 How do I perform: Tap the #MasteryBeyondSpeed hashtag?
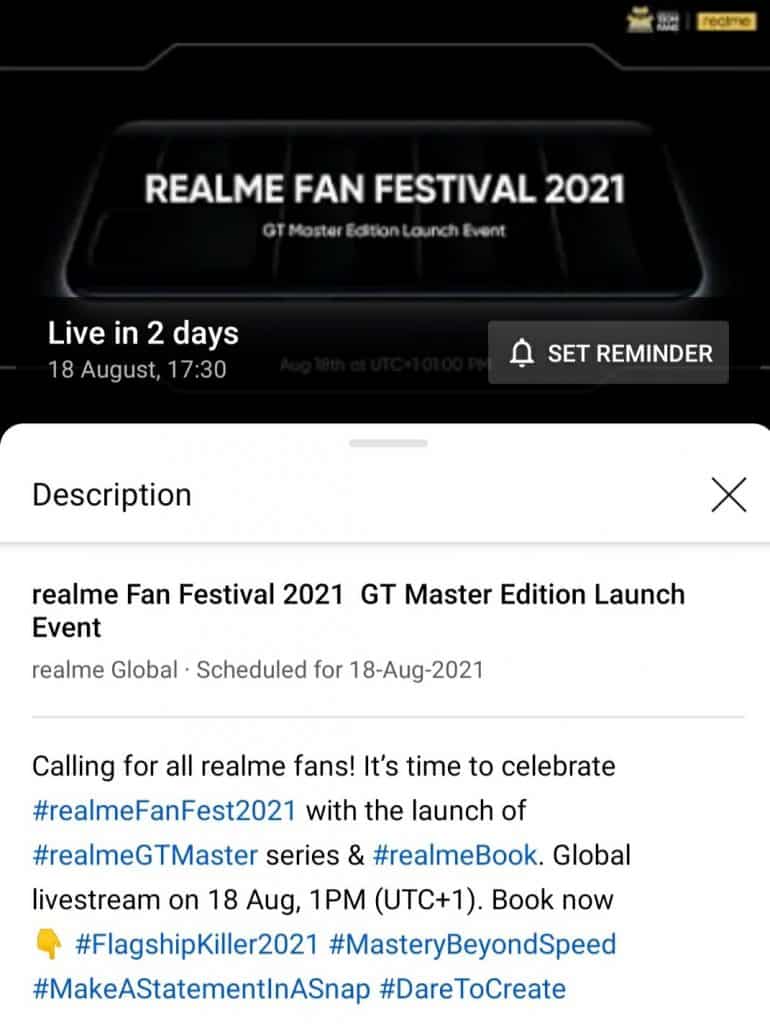[472, 944]
